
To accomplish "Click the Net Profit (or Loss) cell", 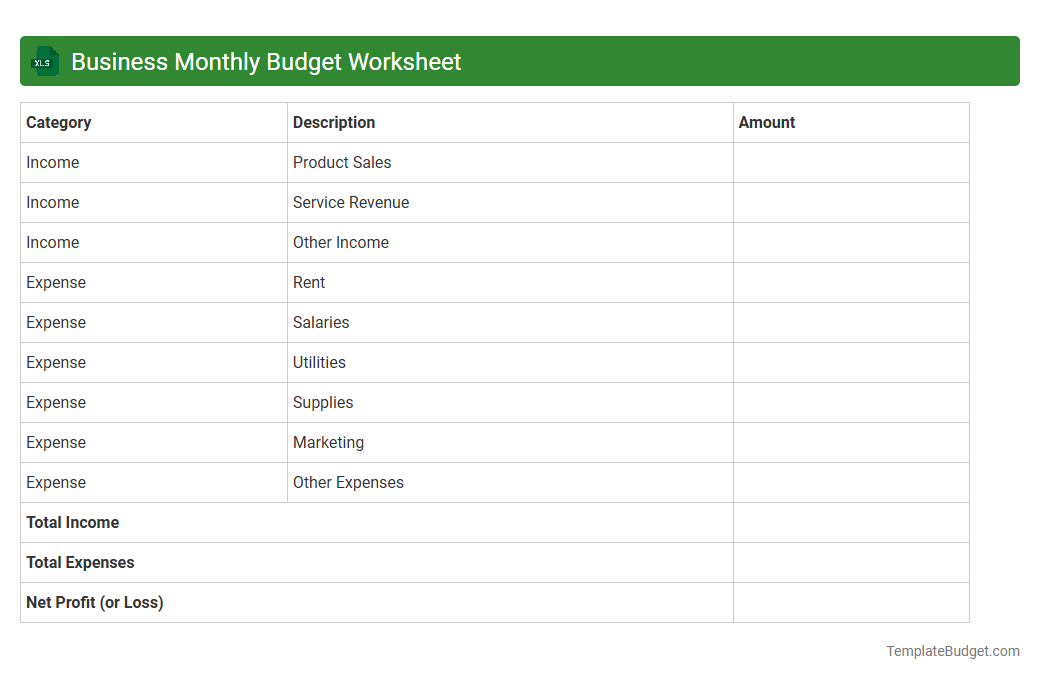I will tap(94, 602).
